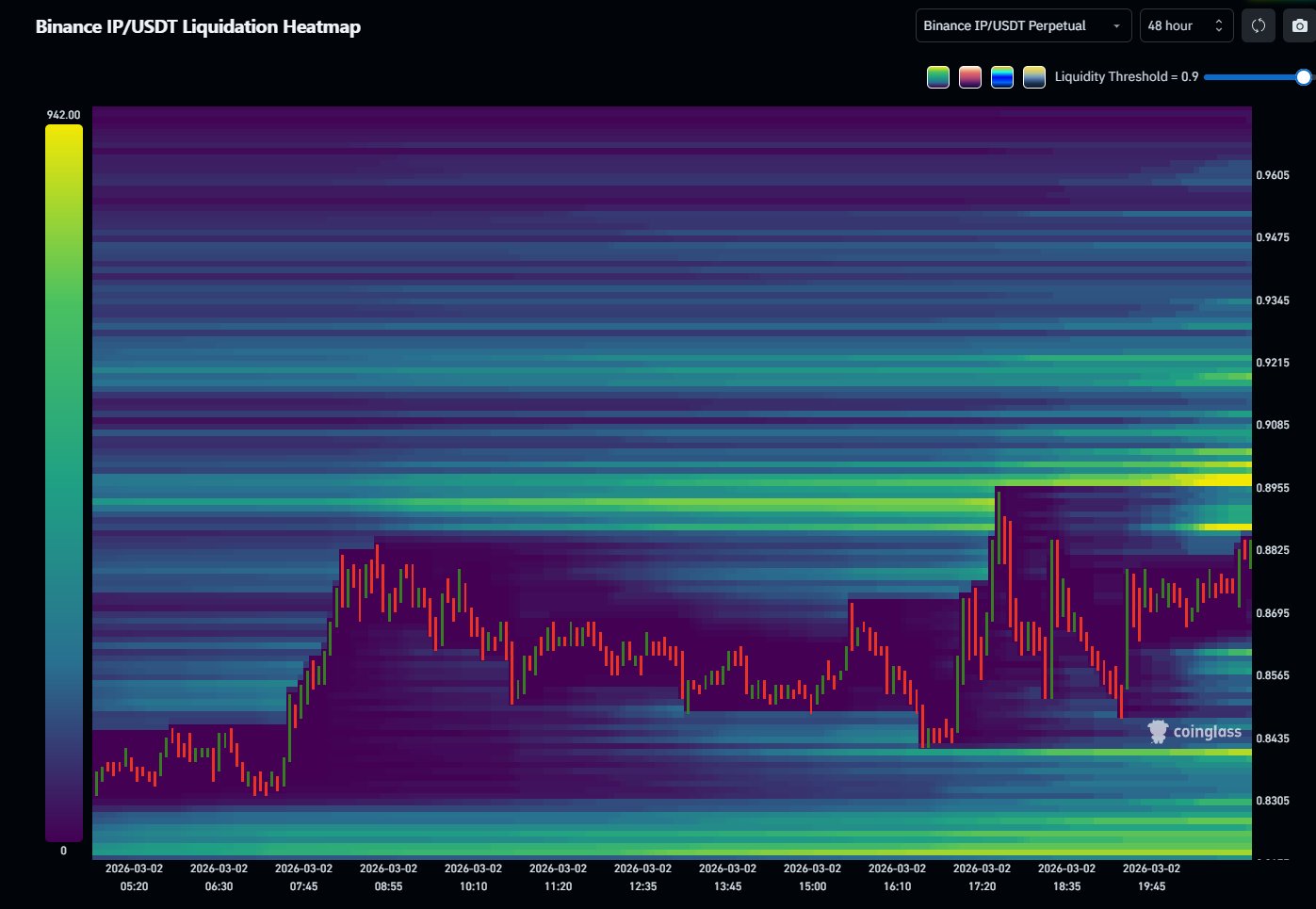Click the vertical color scale legend bar
Screen dimensions: 1316x909
(x=63, y=482)
